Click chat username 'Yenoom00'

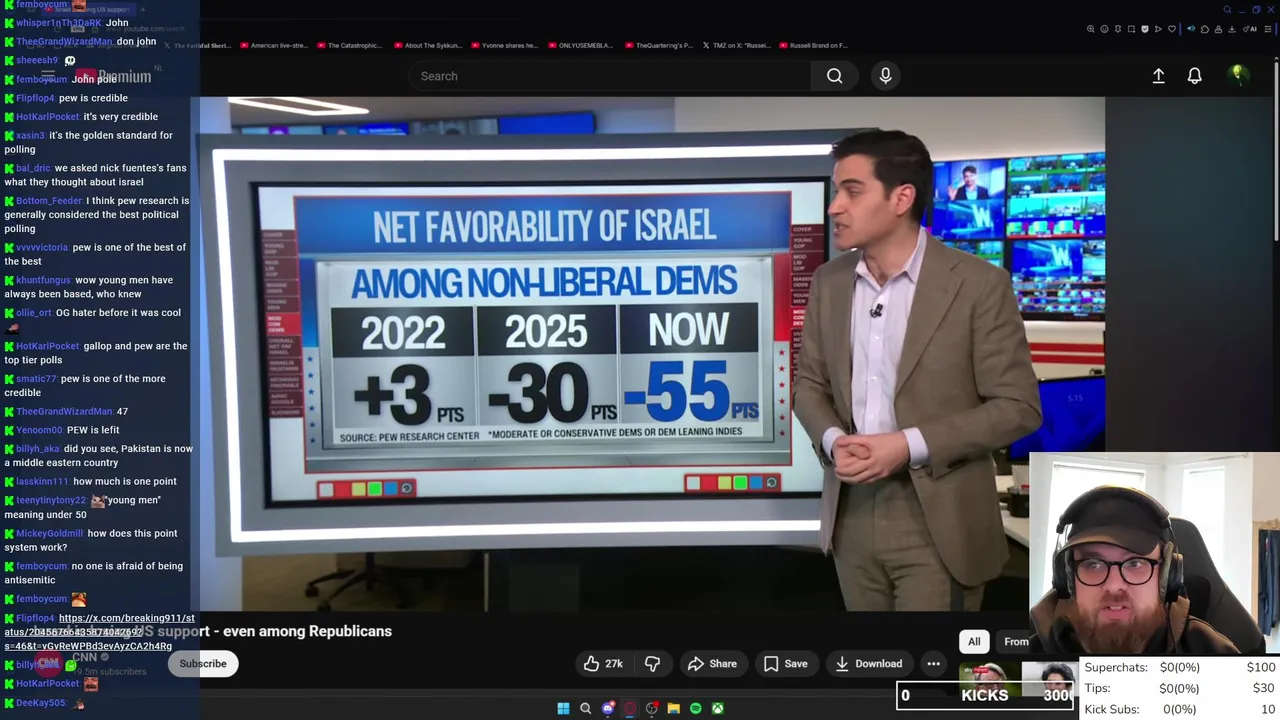click(39, 430)
